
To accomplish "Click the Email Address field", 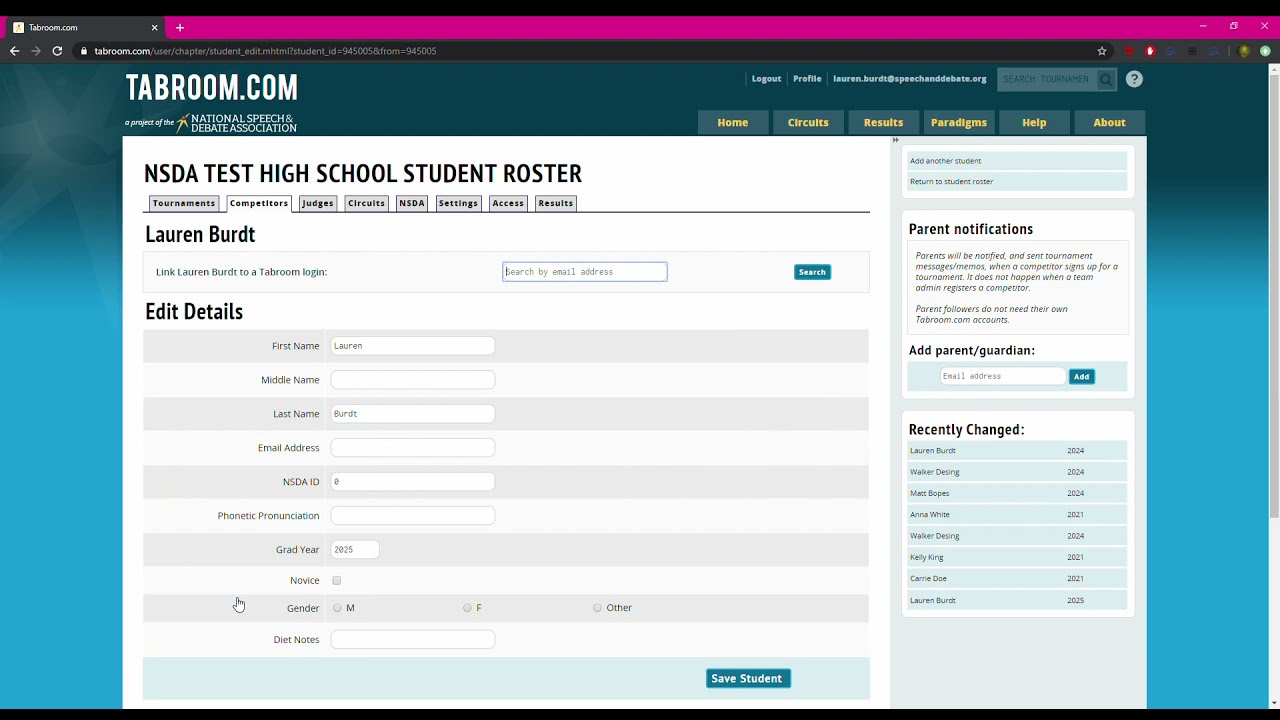I will coord(413,448).
